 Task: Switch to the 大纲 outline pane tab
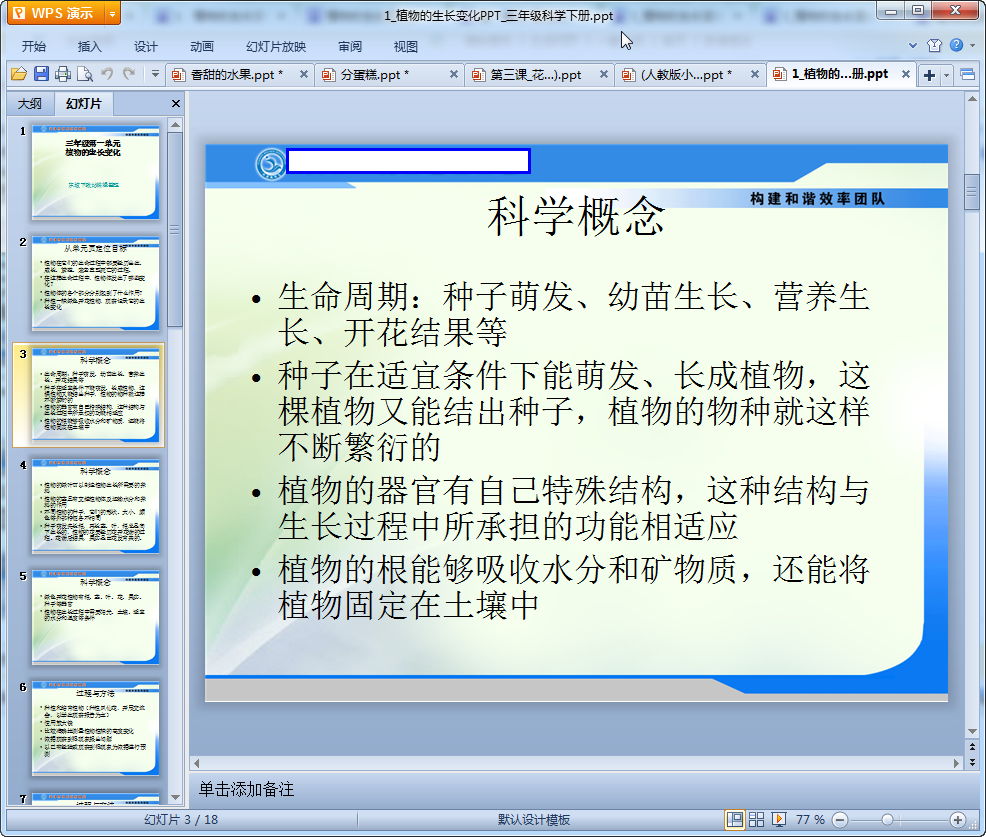tap(30, 104)
